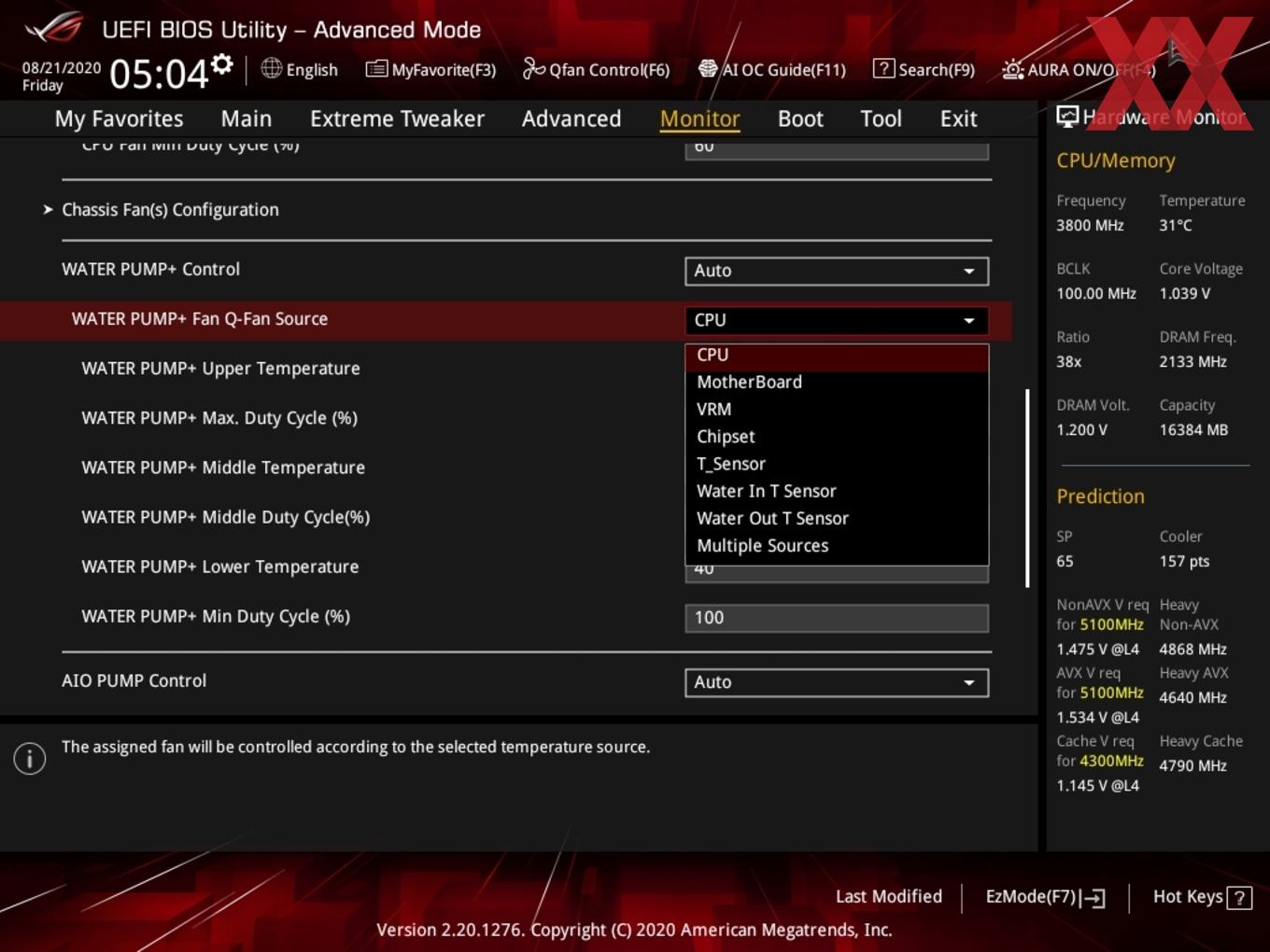Click the AURA light bulb icon
The image size is (1270, 952).
(x=1012, y=69)
